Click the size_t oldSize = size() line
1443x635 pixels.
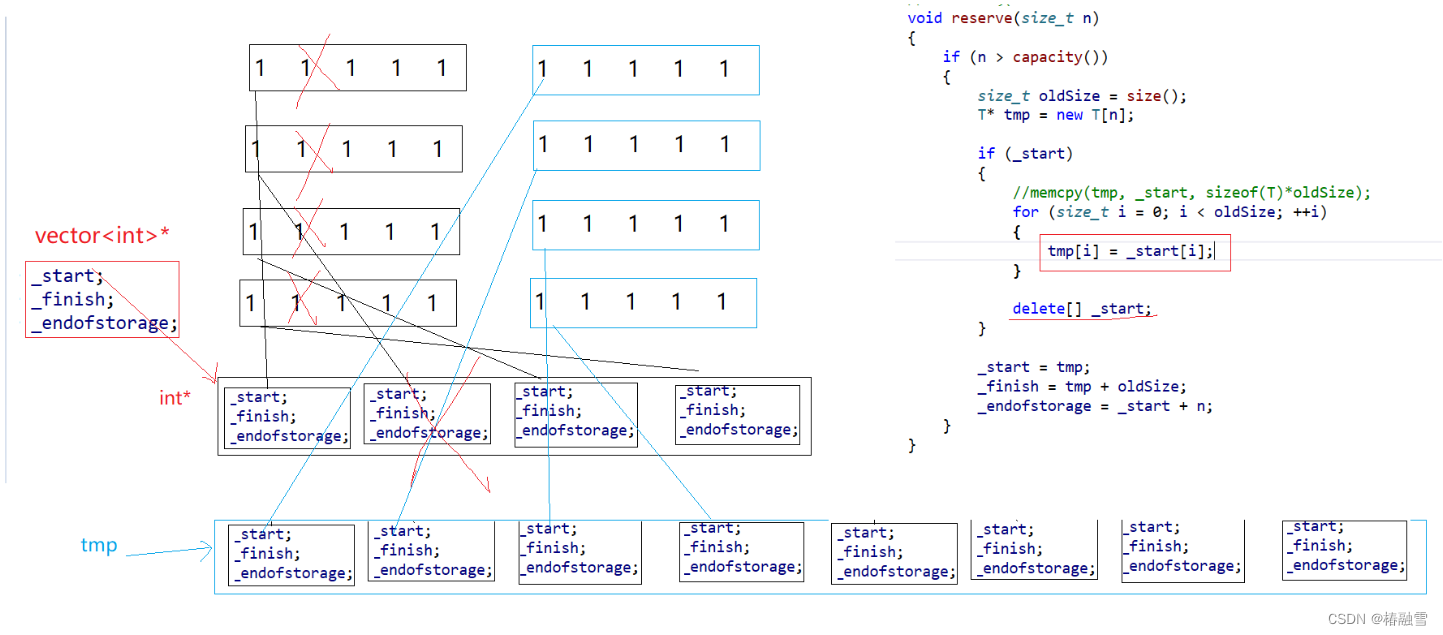point(1082,96)
